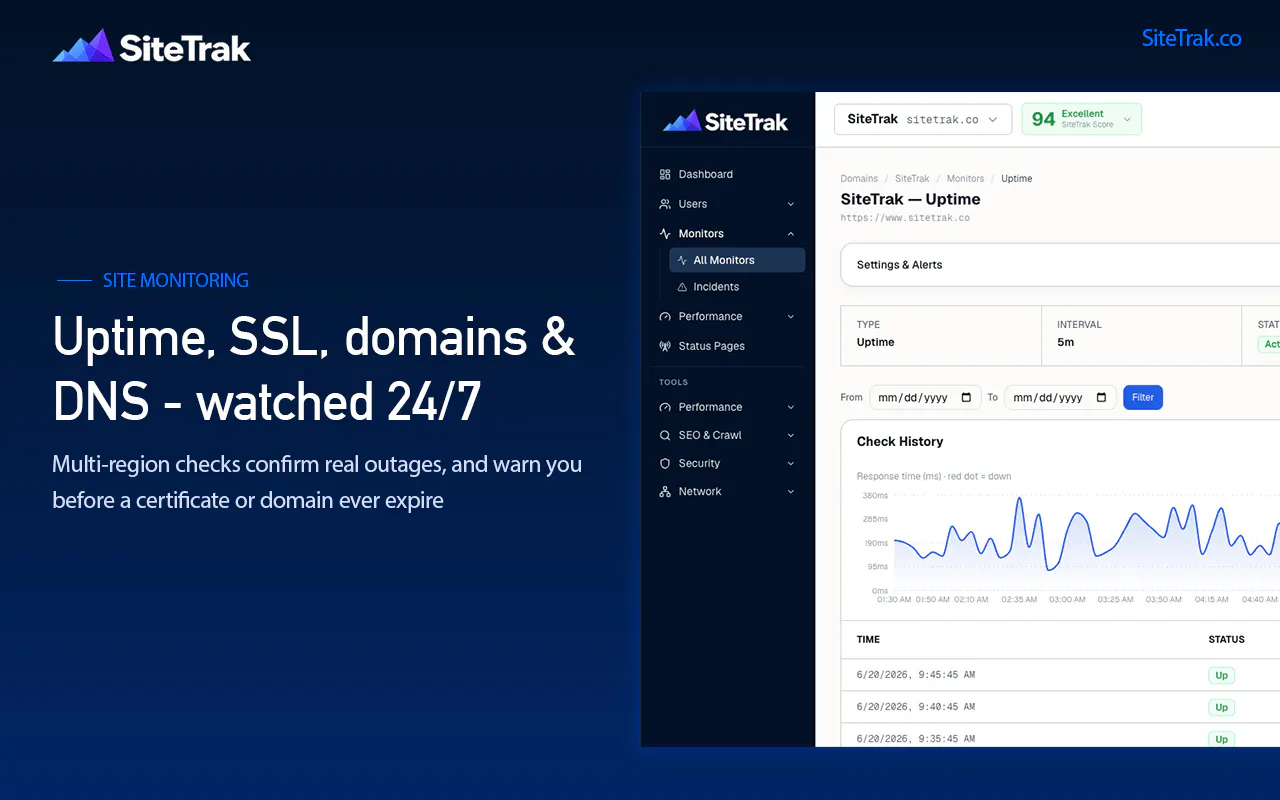
Task: Click the SiteTrak — Uptime page heading
Action: (911, 199)
